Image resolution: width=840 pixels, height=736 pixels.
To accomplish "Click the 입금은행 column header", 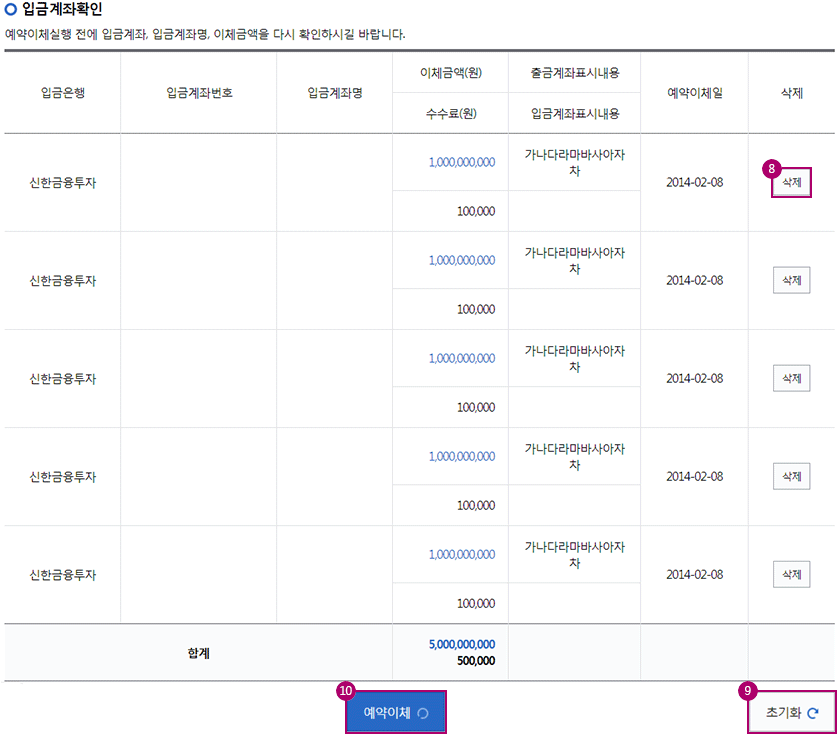I will (x=63, y=93).
